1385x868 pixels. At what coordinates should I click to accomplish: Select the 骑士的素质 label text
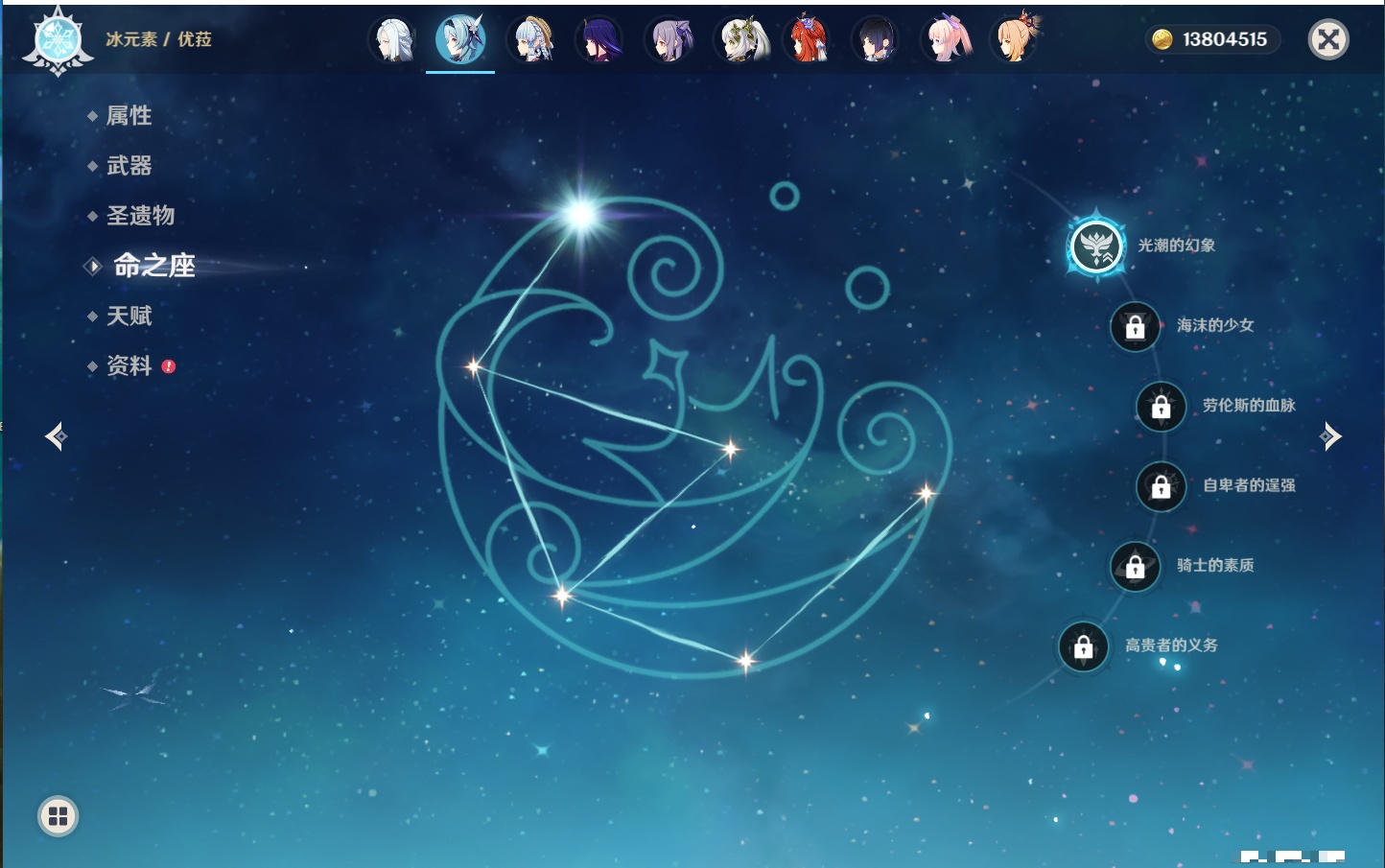(x=1216, y=565)
